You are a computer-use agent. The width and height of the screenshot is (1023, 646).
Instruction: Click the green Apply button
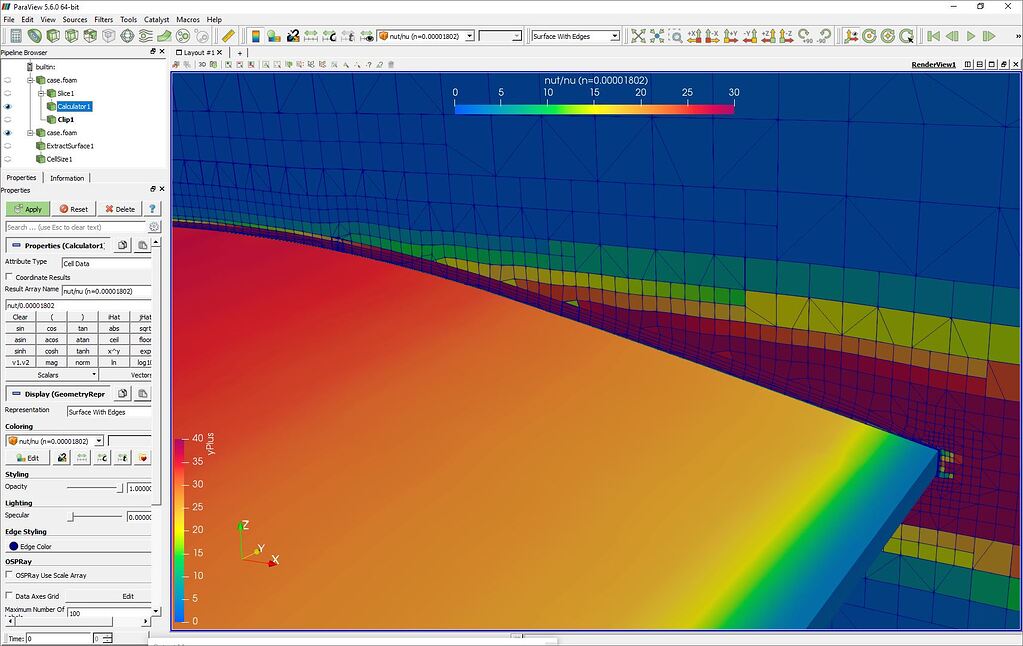tap(27, 209)
